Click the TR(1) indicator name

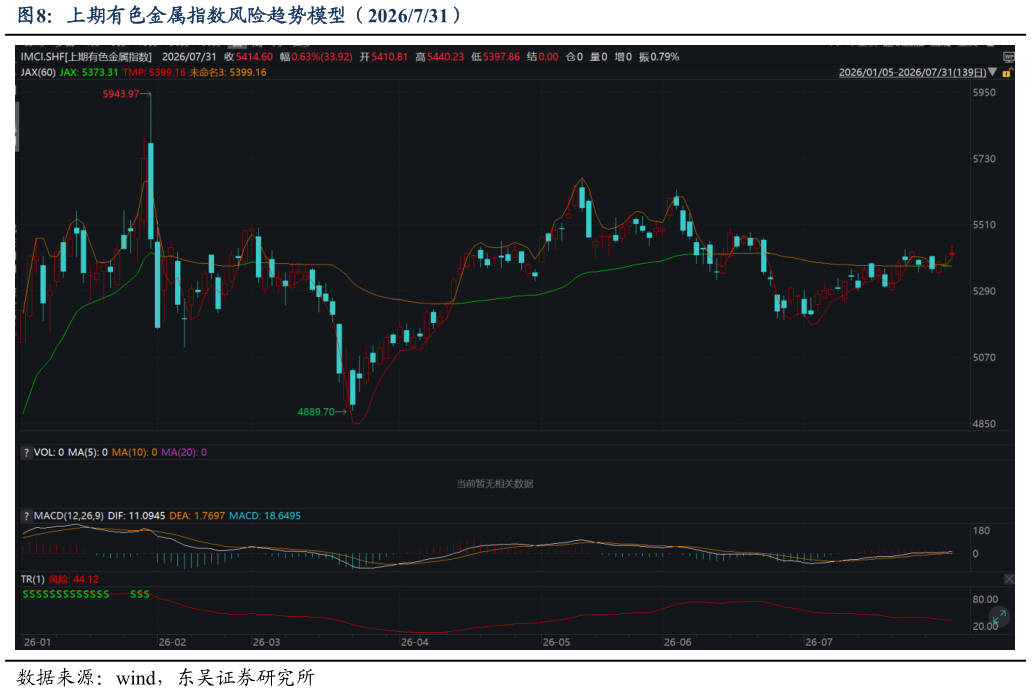(x=32, y=579)
